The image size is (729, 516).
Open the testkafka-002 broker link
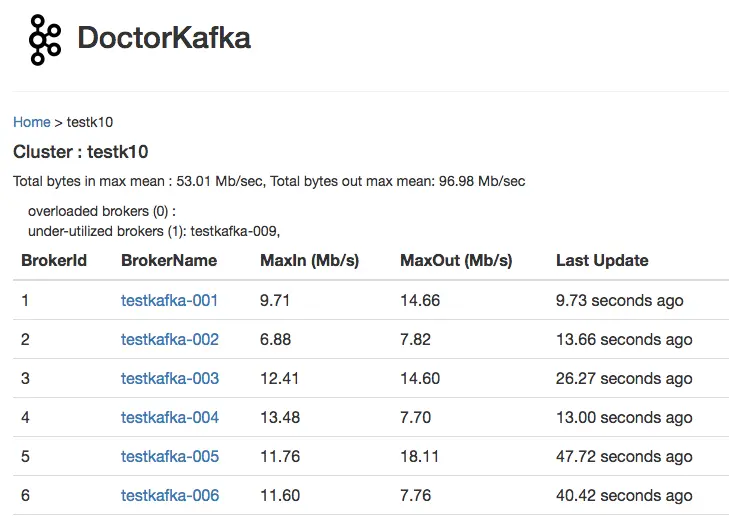pos(169,339)
